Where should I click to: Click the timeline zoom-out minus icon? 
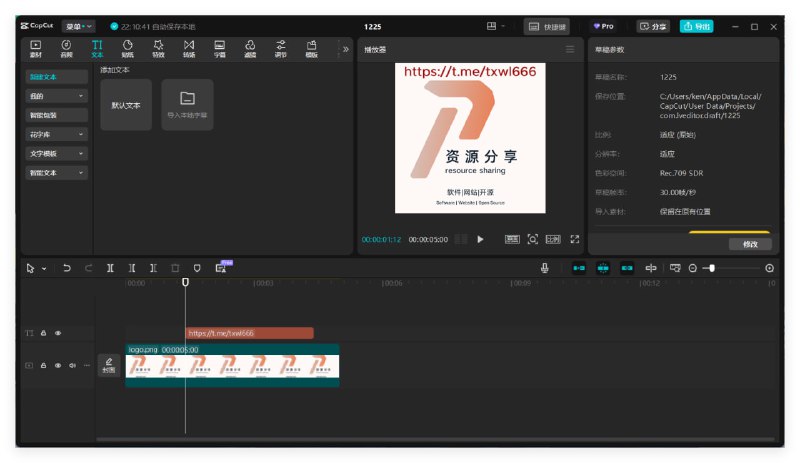click(x=692, y=268)
